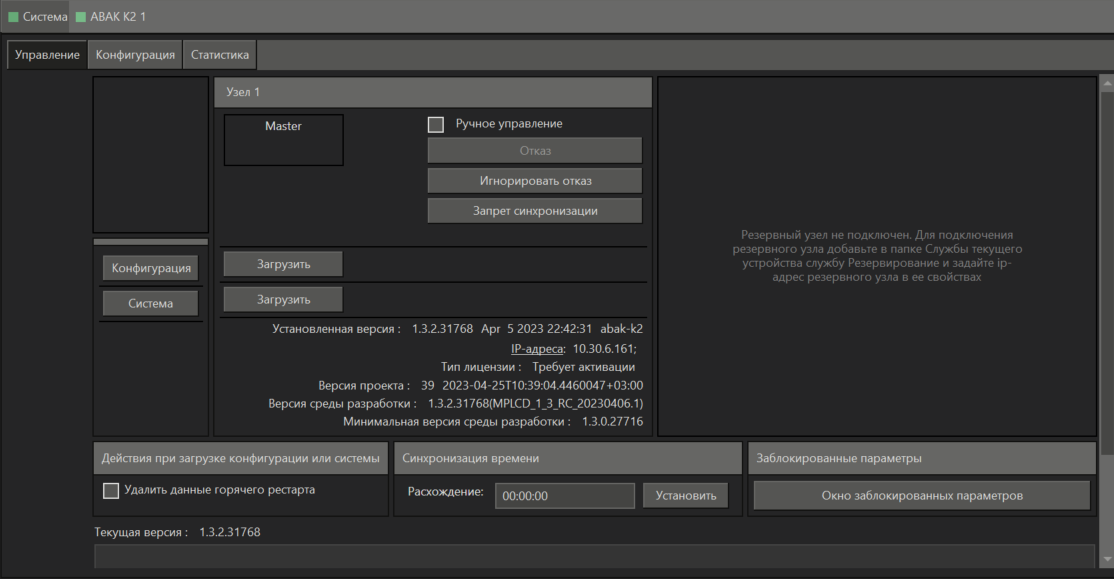Screen dimensions: 1114x579
Task: Click the IP-адреса link
Action: (537, 348)
